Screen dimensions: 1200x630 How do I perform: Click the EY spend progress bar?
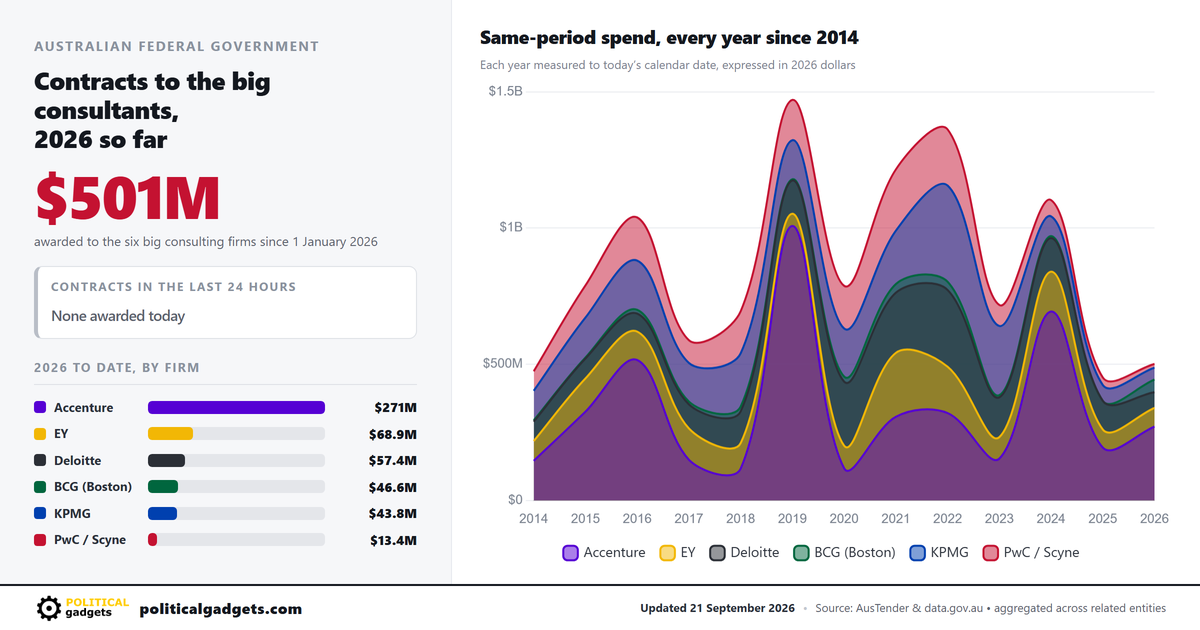tap(237, 434)
